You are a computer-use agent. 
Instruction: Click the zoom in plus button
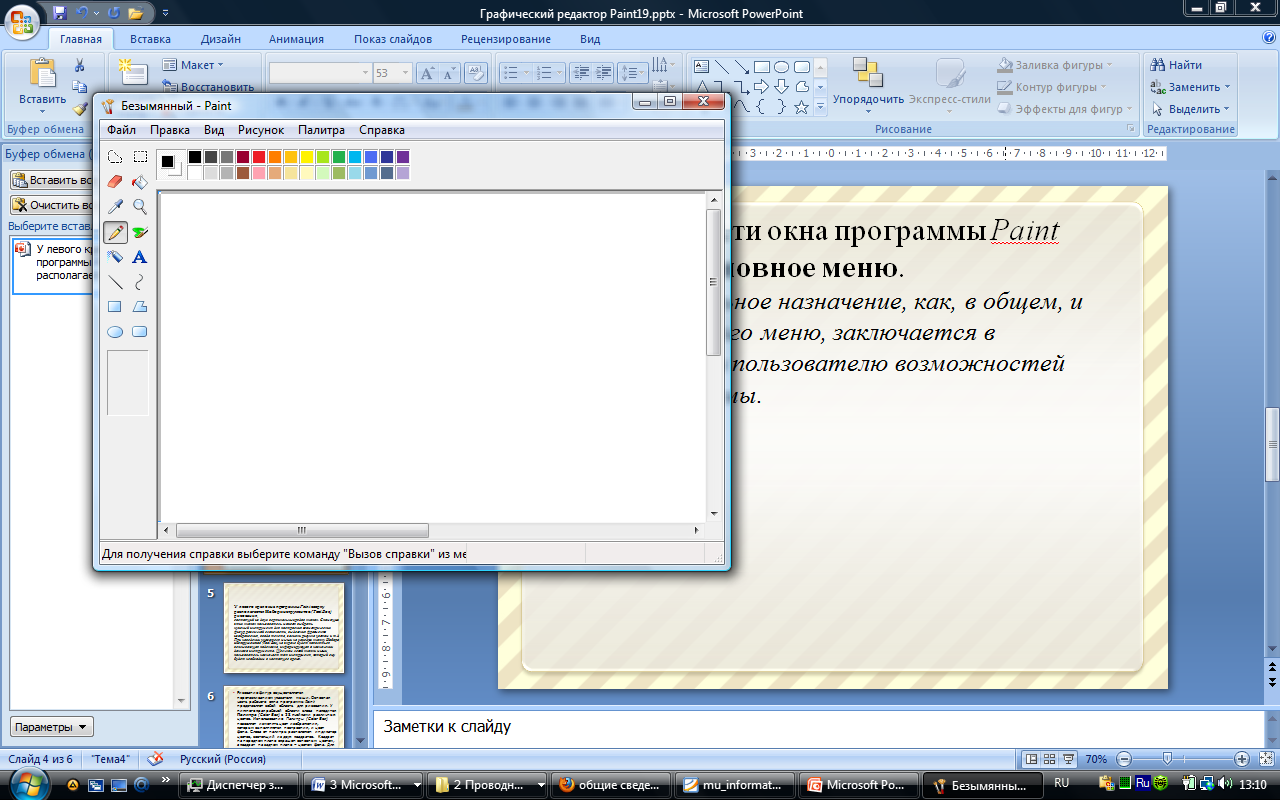(1242, 759)
